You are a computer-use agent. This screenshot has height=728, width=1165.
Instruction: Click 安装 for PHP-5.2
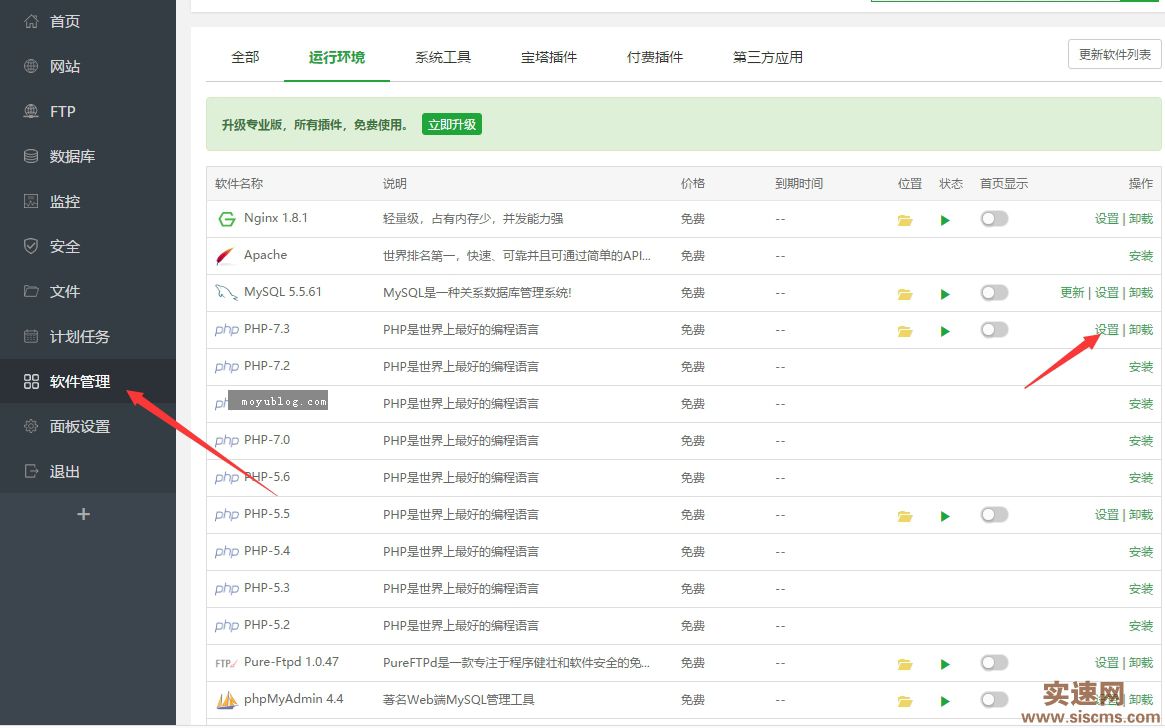click(1140, 625)
